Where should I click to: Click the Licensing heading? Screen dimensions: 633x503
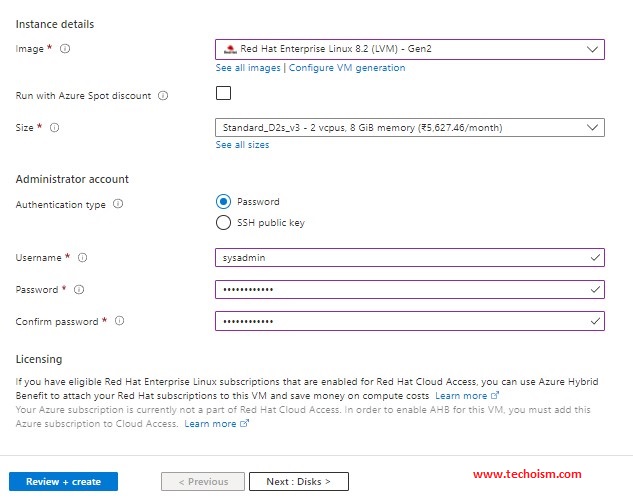(39, 359)
